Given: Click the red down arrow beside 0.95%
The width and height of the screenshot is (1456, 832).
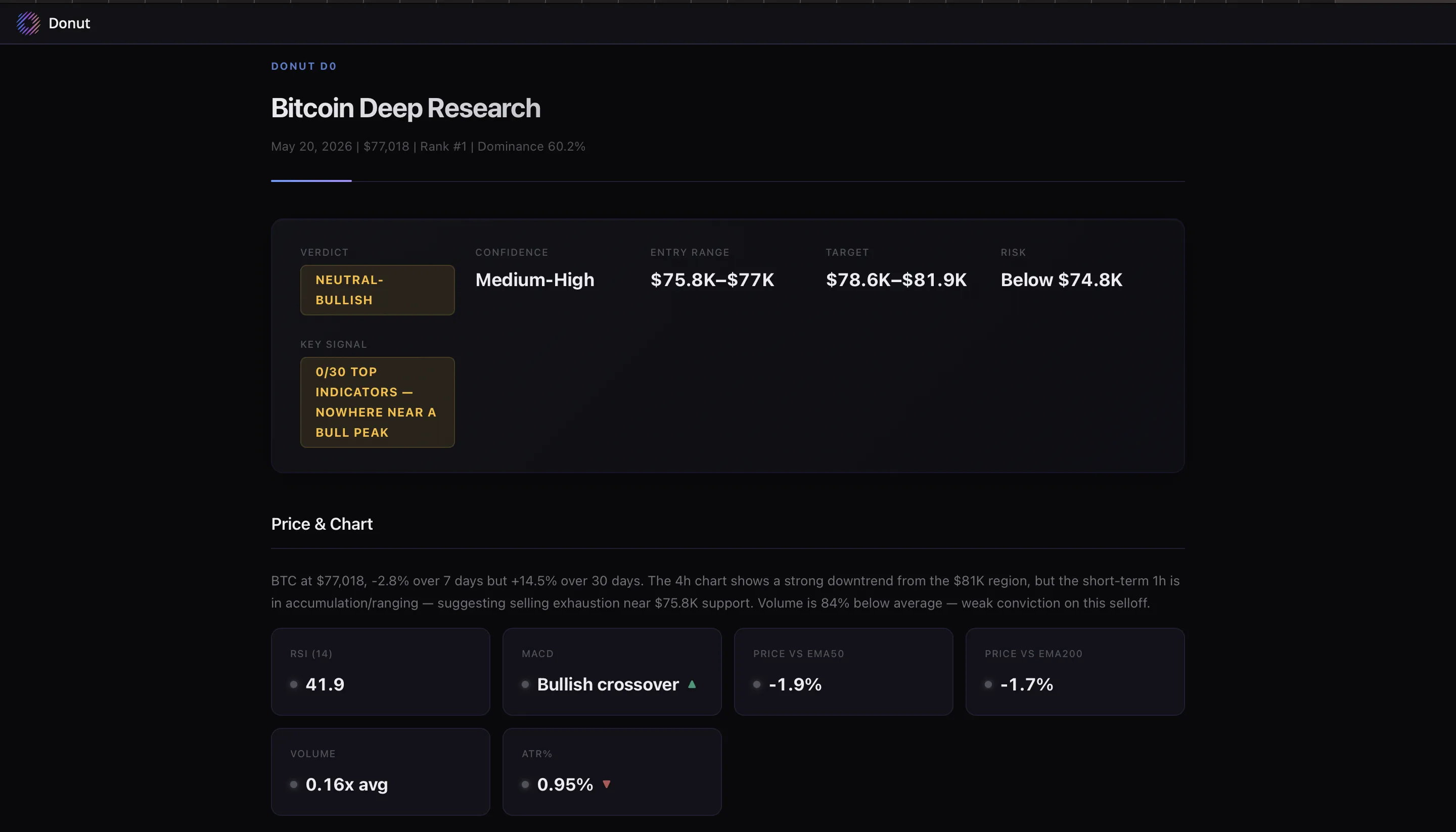Looking at the screenshot, I should (x=607, y=784).
